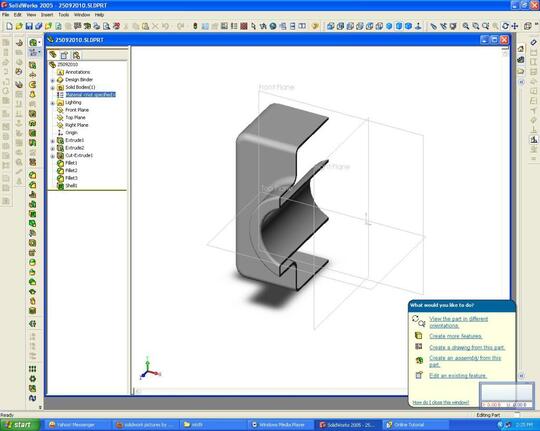Click the Windows Start button
Viewport: 540px width, 431px height.
[19, 425]
